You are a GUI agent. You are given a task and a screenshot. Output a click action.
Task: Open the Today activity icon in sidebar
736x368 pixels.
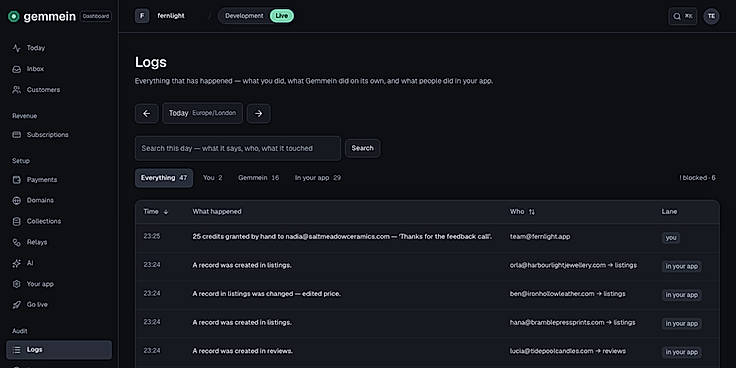pos(16,48)
